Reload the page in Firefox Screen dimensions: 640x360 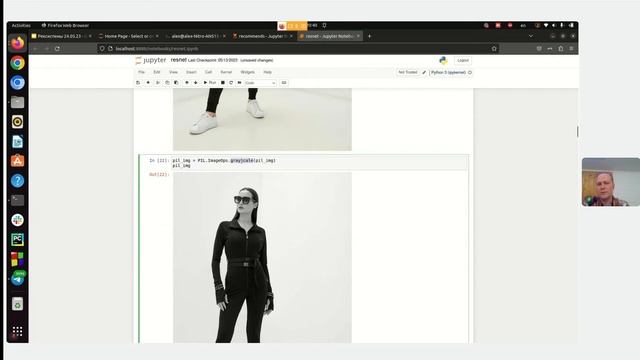[57, 49]
